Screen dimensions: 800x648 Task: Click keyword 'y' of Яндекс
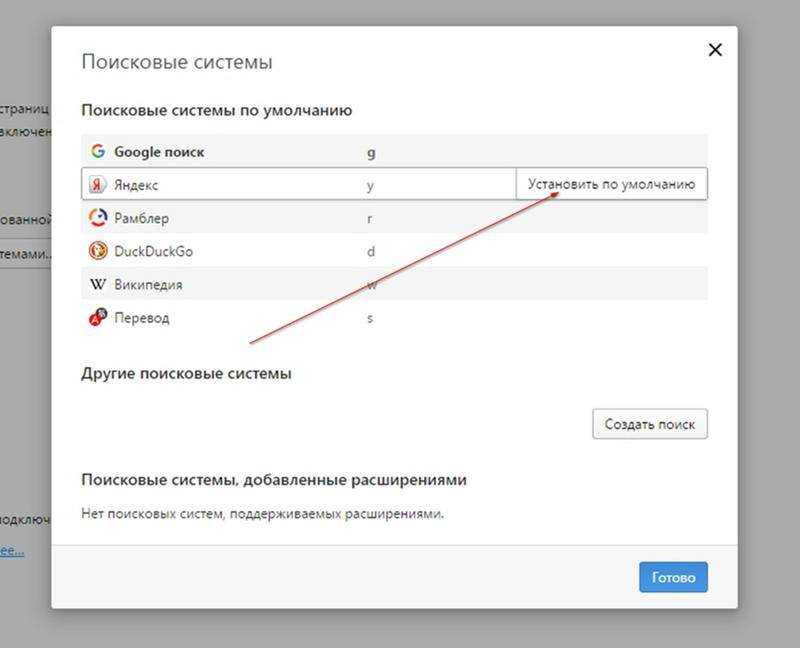(370, 186)
